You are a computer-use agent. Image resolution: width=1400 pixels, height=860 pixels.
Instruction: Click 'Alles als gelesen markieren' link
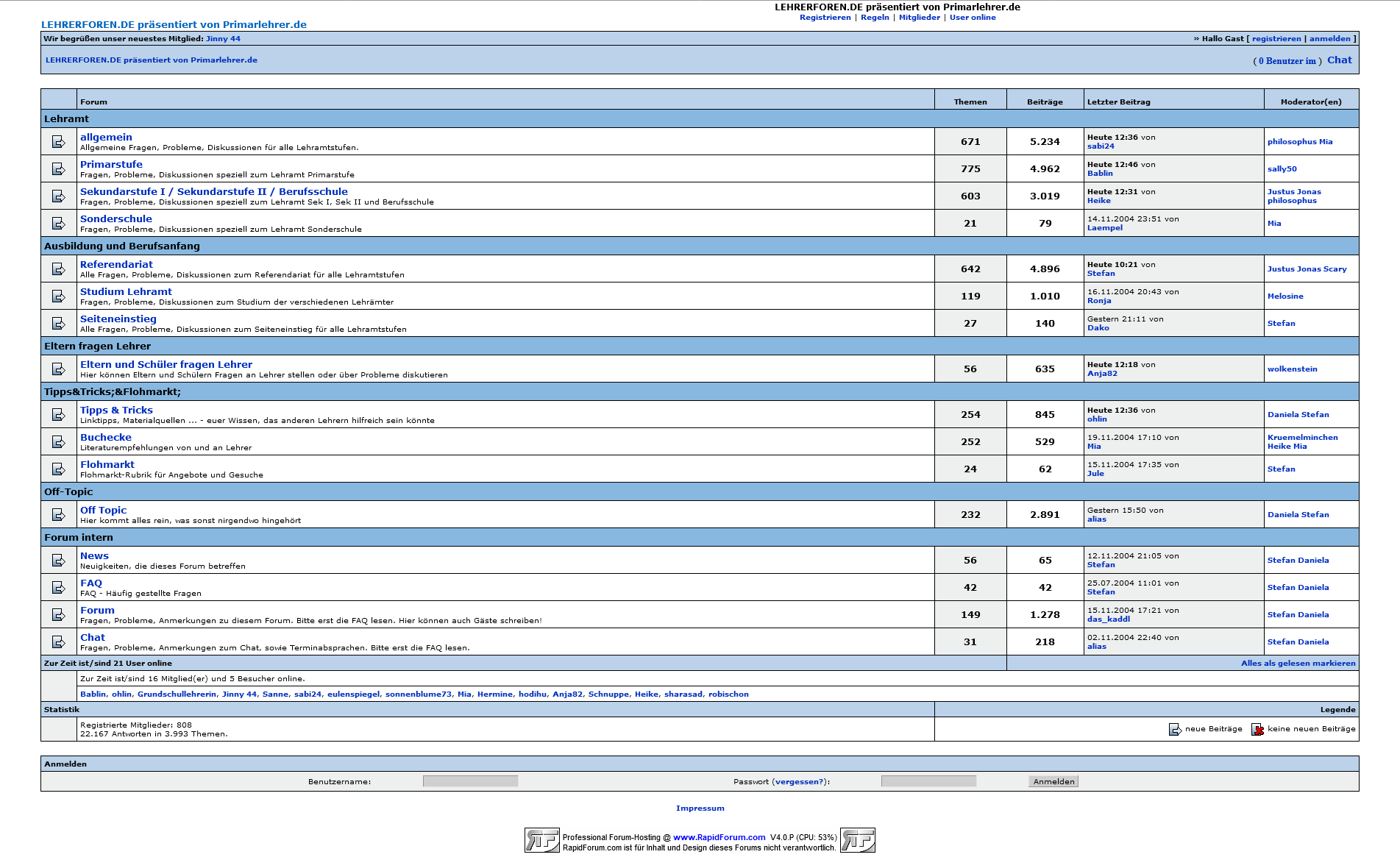[x=1298, y=663]
